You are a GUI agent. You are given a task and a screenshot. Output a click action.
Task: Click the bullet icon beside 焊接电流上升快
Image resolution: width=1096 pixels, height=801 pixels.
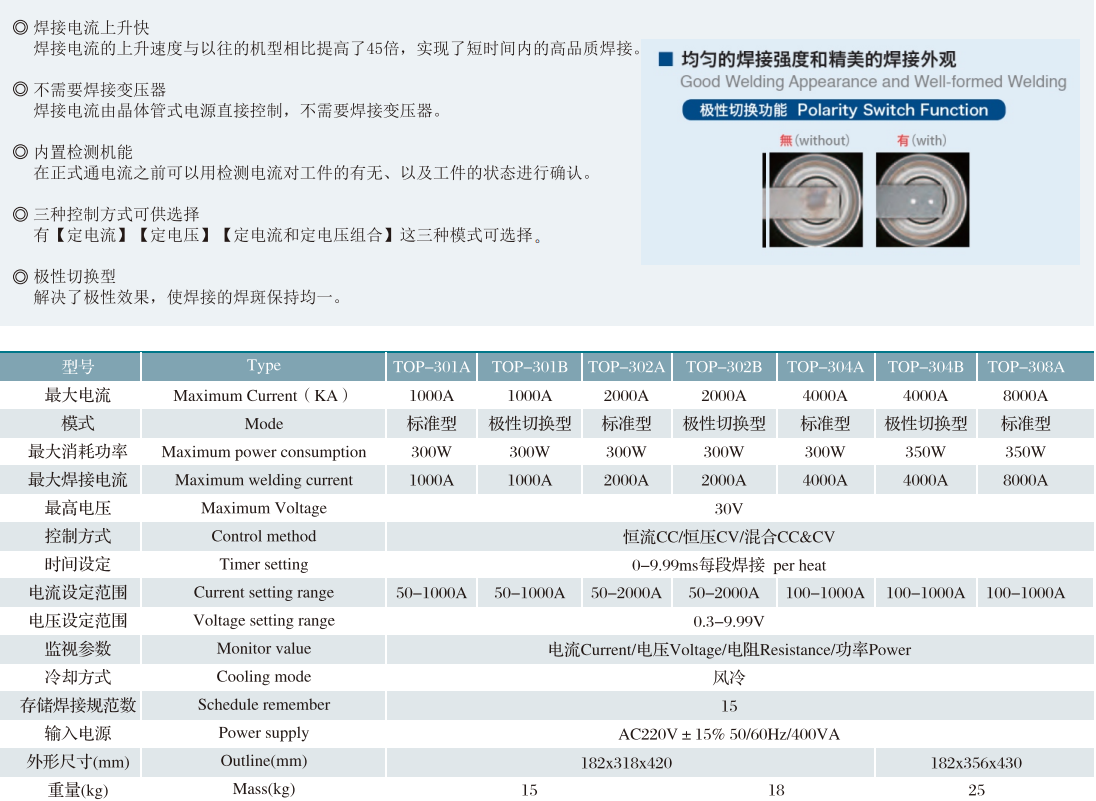[x=20, y=28]
